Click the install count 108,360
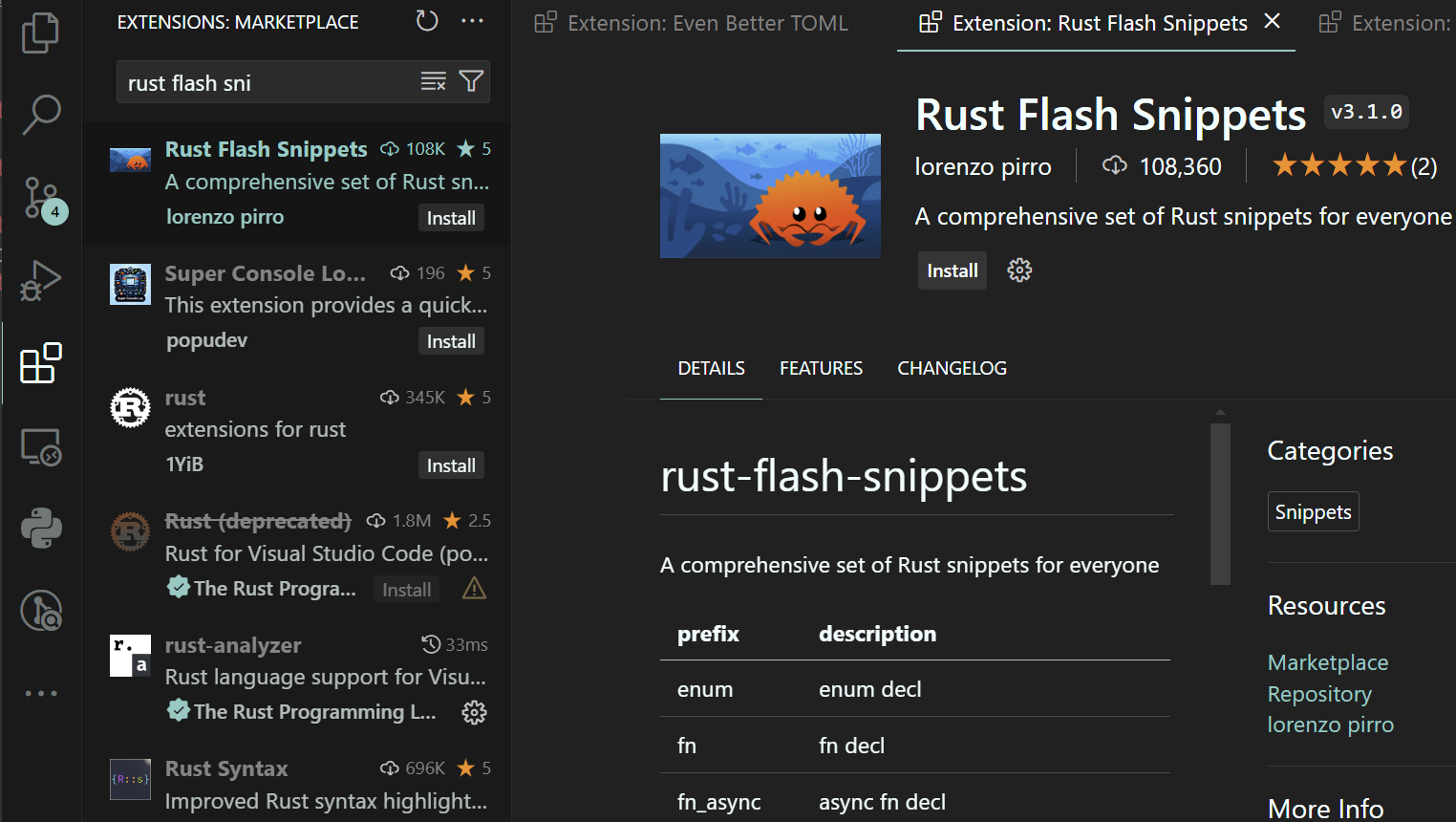 (1162, 166)
